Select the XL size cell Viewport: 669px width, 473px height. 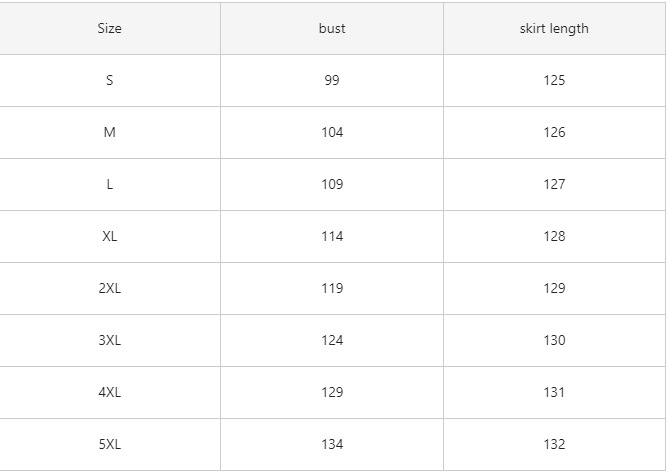click(x=110, y=236)
